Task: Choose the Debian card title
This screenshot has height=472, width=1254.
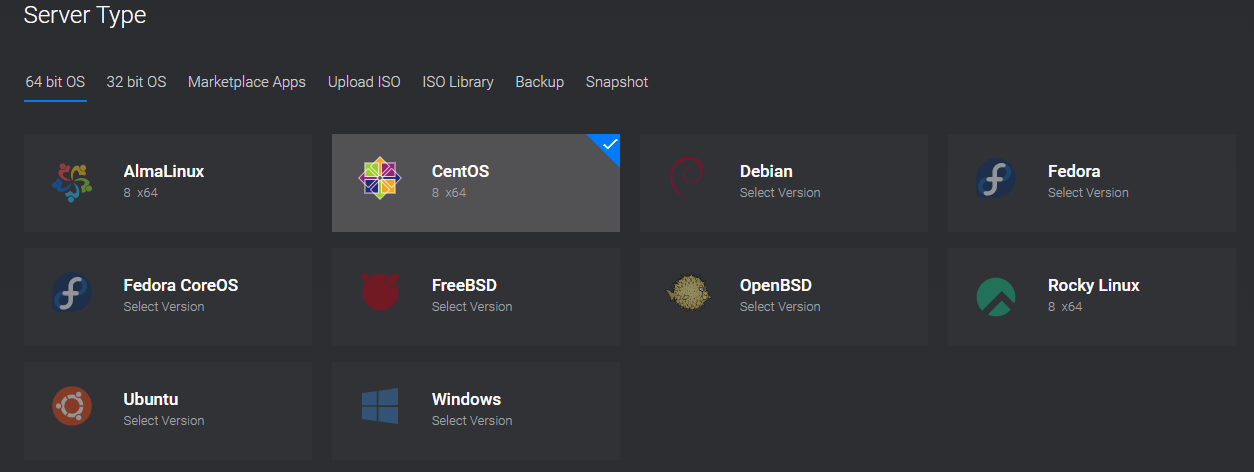Action: point(766,171)
